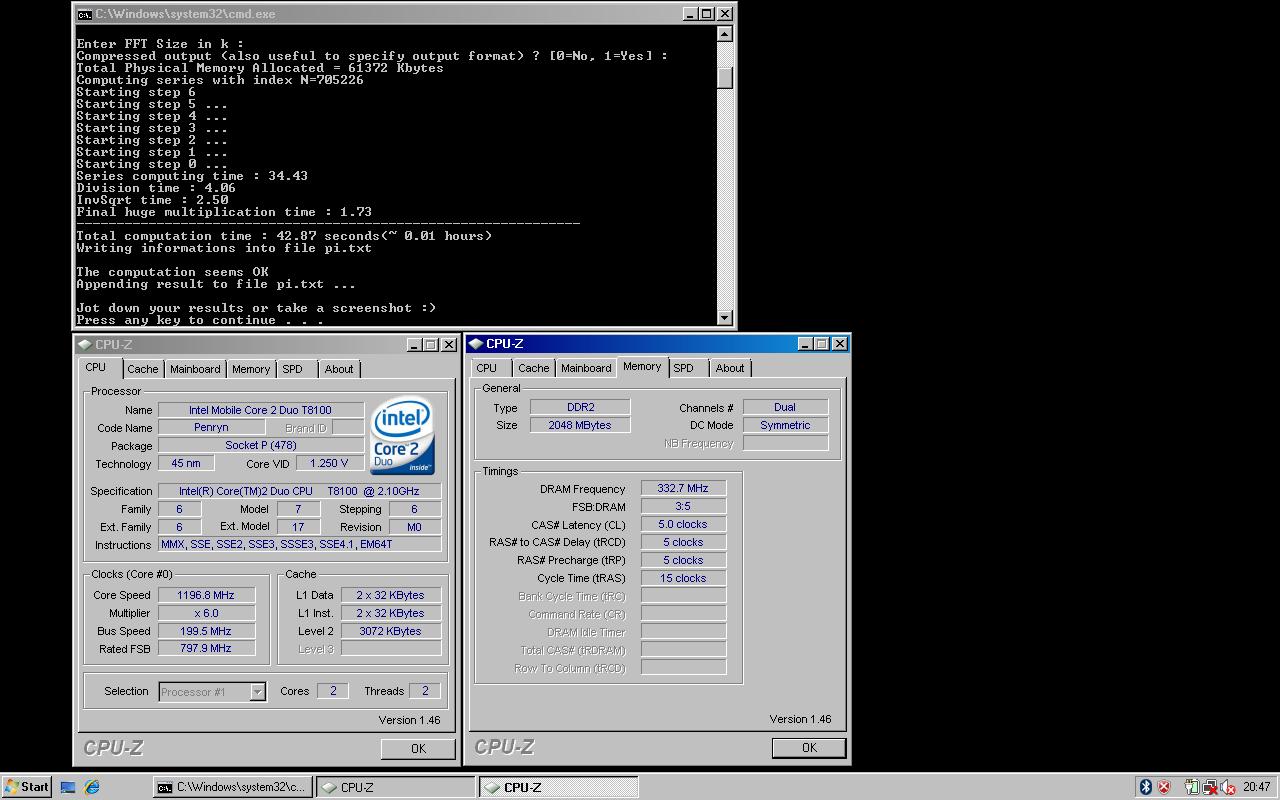Click Total computation time line in cmd
Screen dimensions: 1280x800
[x=284, y=236]
